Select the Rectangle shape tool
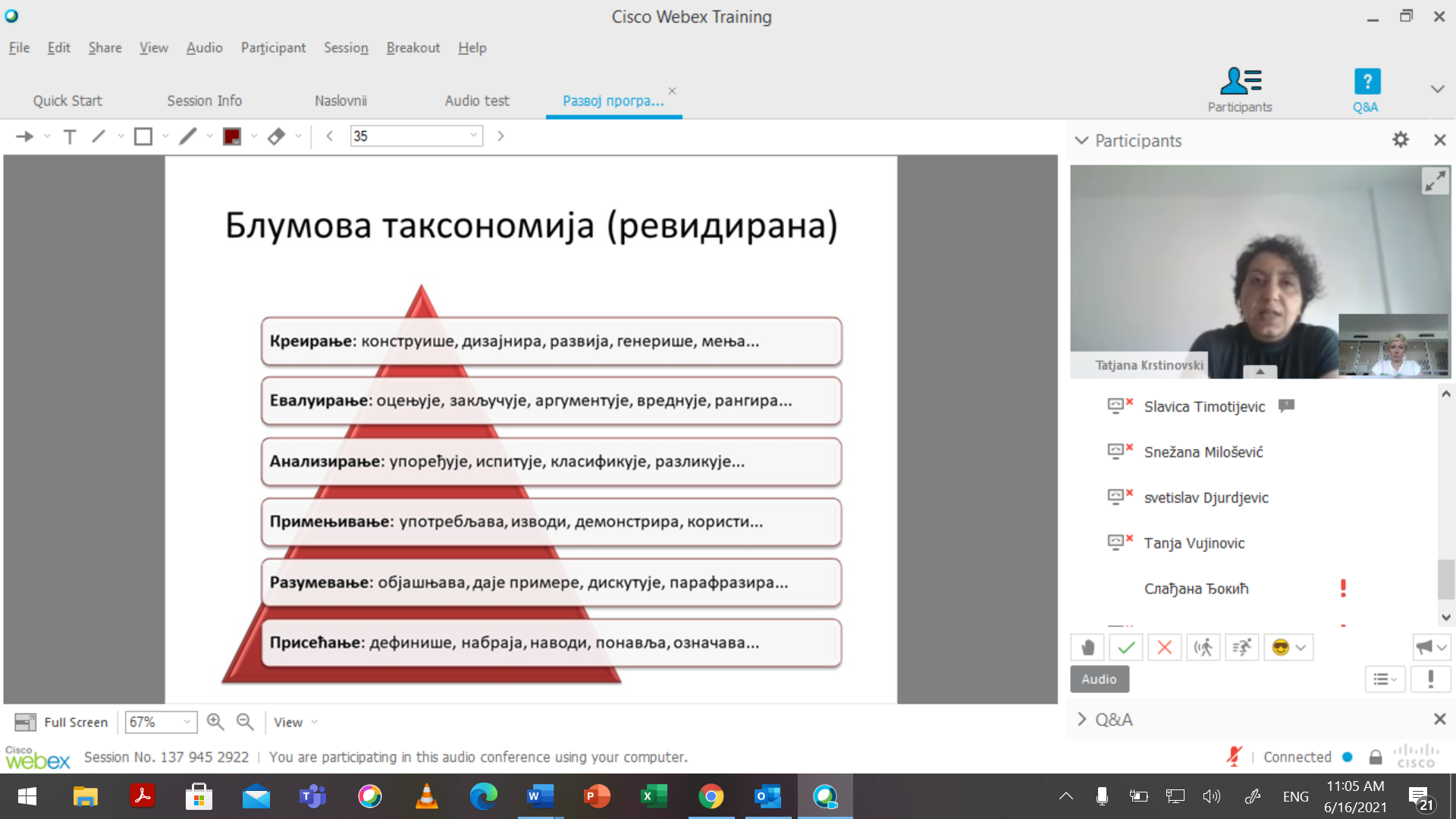The height and width of the screenshot is (819, 1456). (x=143, y=136)
